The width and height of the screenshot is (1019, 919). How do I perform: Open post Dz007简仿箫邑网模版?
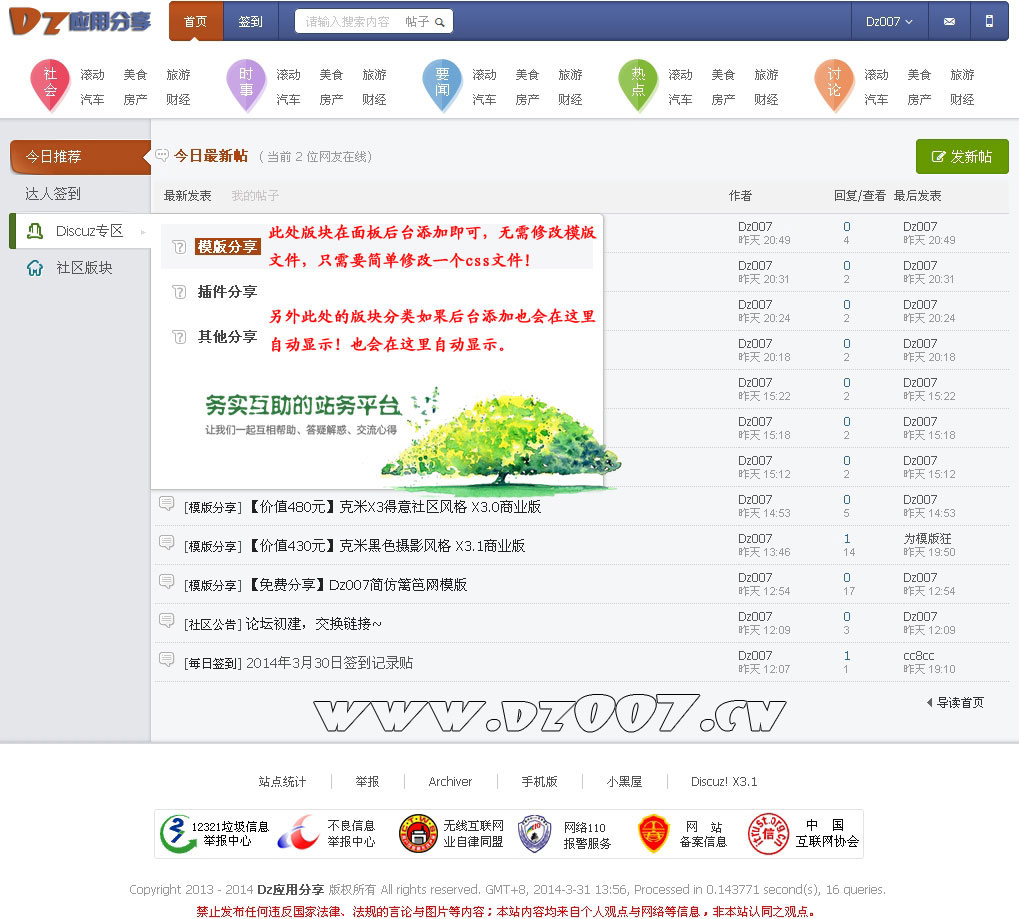coord(359,585)
